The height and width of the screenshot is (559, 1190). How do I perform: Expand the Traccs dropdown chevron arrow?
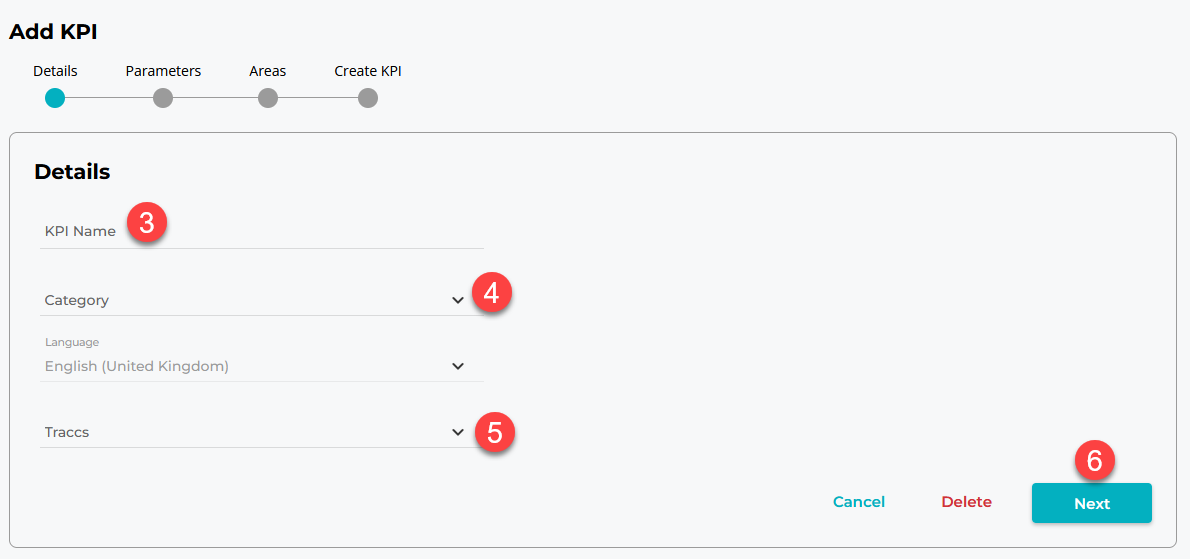[458, 432]
